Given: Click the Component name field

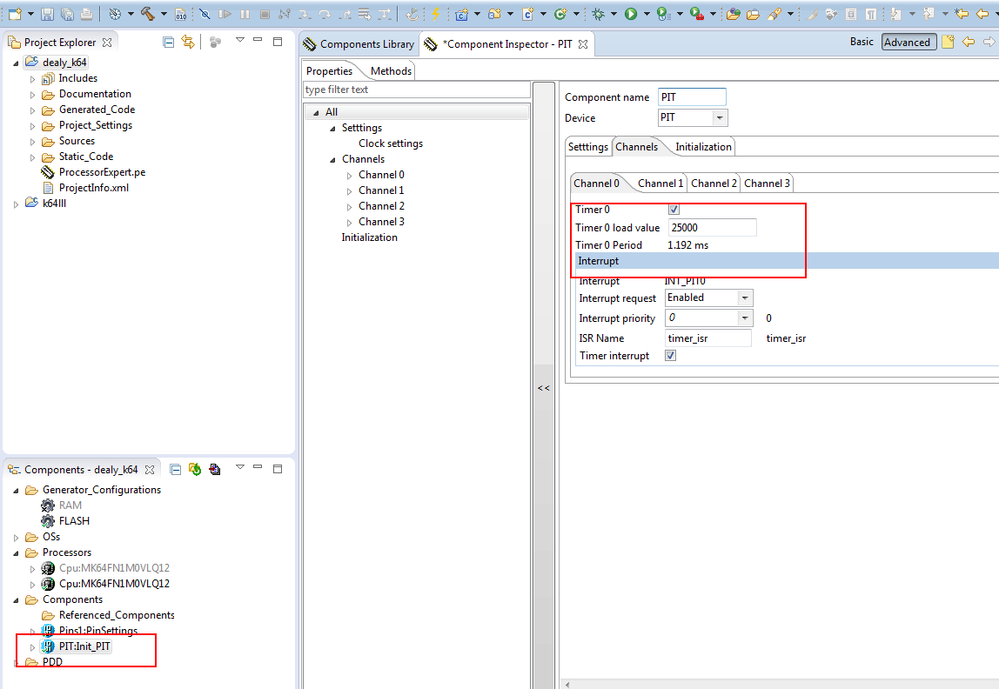Looking at the screenshot, I should click(692, 98).
